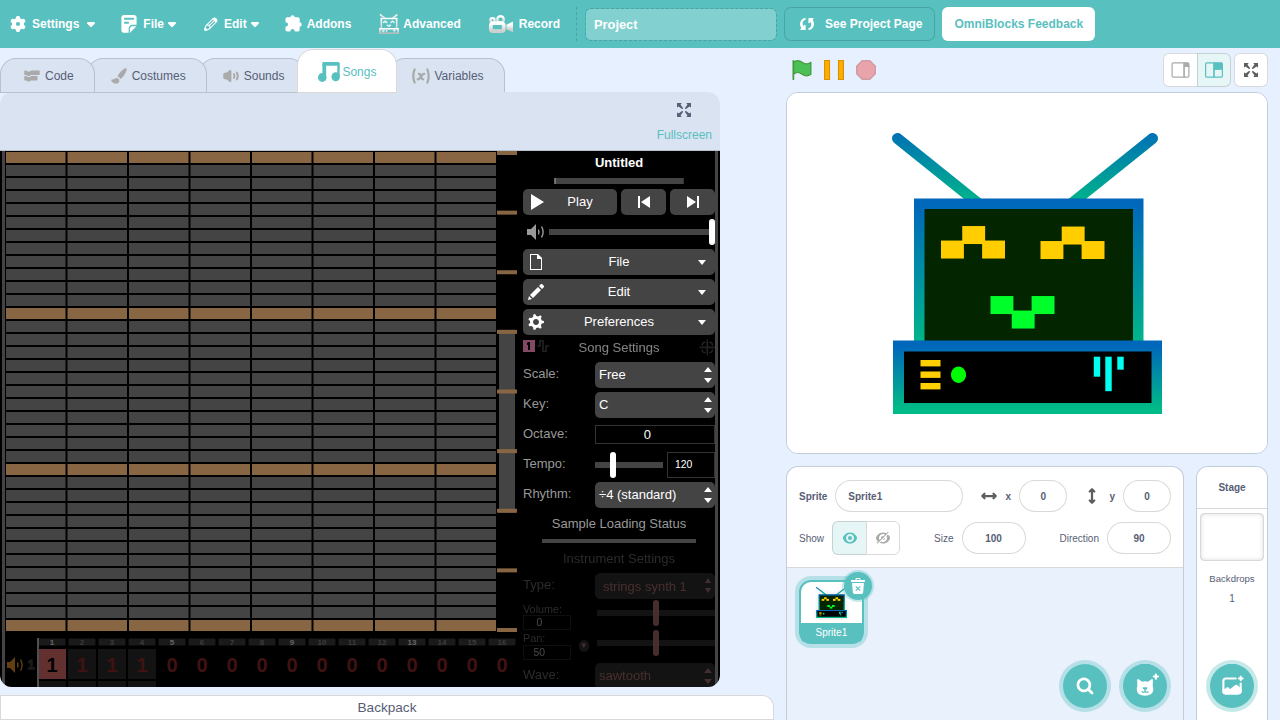Switch to the Sounds tab

[x=253, y=76]
